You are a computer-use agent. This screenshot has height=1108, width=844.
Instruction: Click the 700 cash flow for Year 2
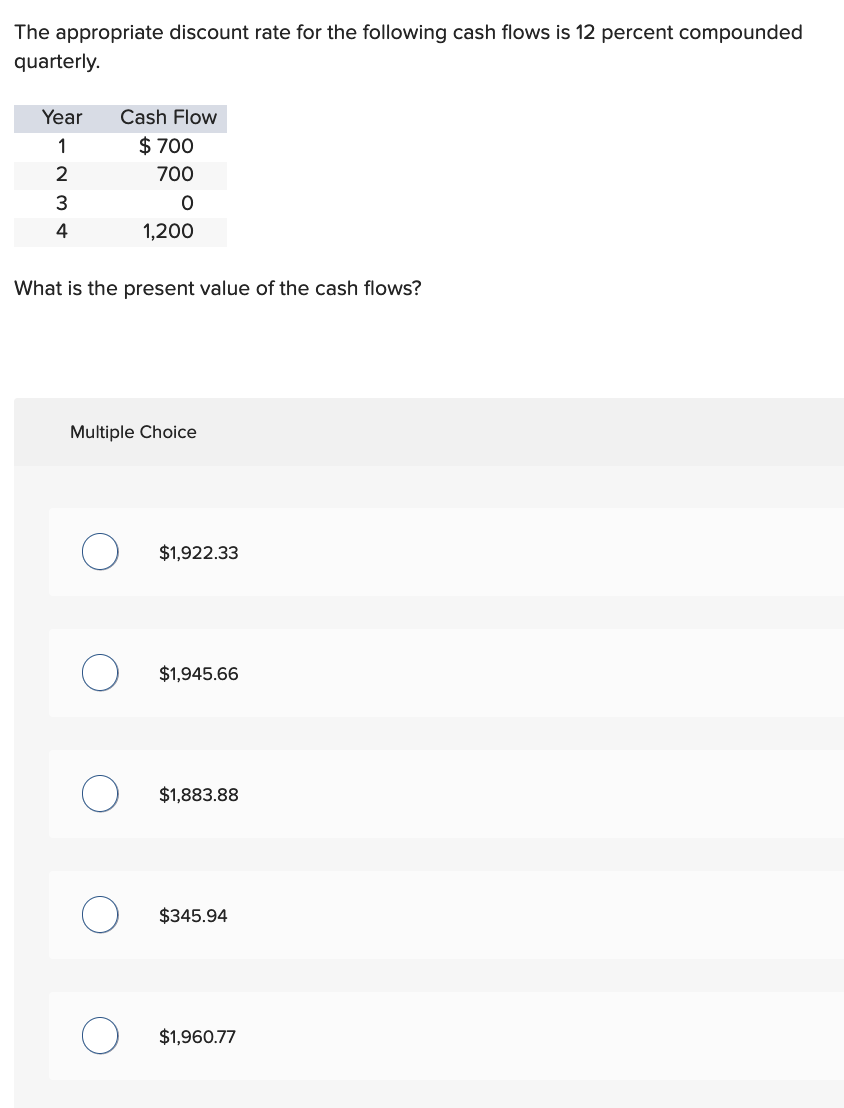pos(175,174)
